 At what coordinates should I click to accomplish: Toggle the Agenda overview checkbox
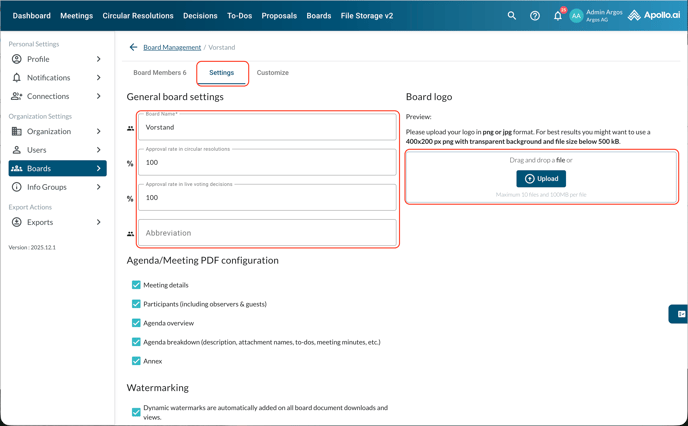(x=136, y=323)
